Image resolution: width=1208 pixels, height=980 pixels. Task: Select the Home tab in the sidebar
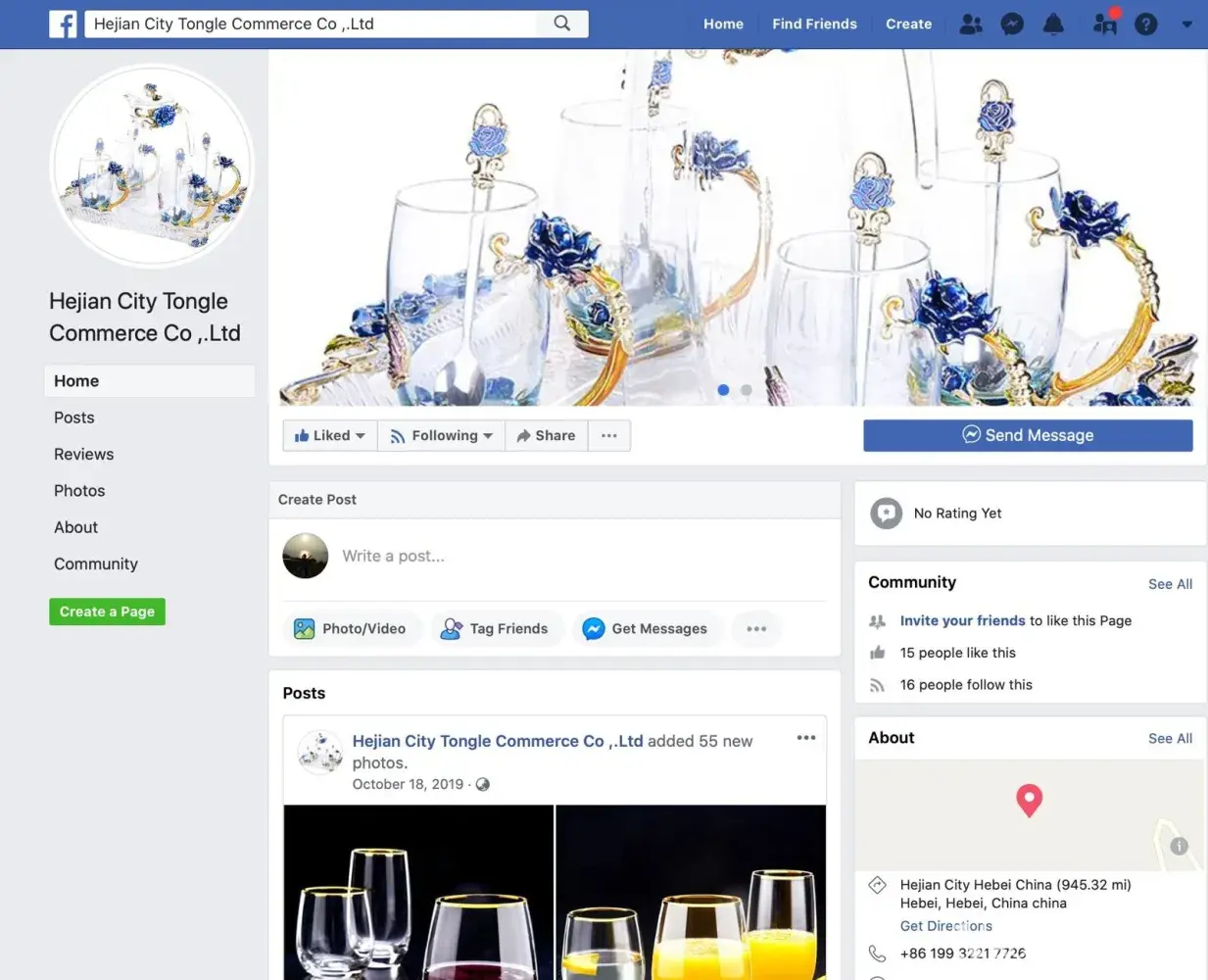click(x=150, y=381)
